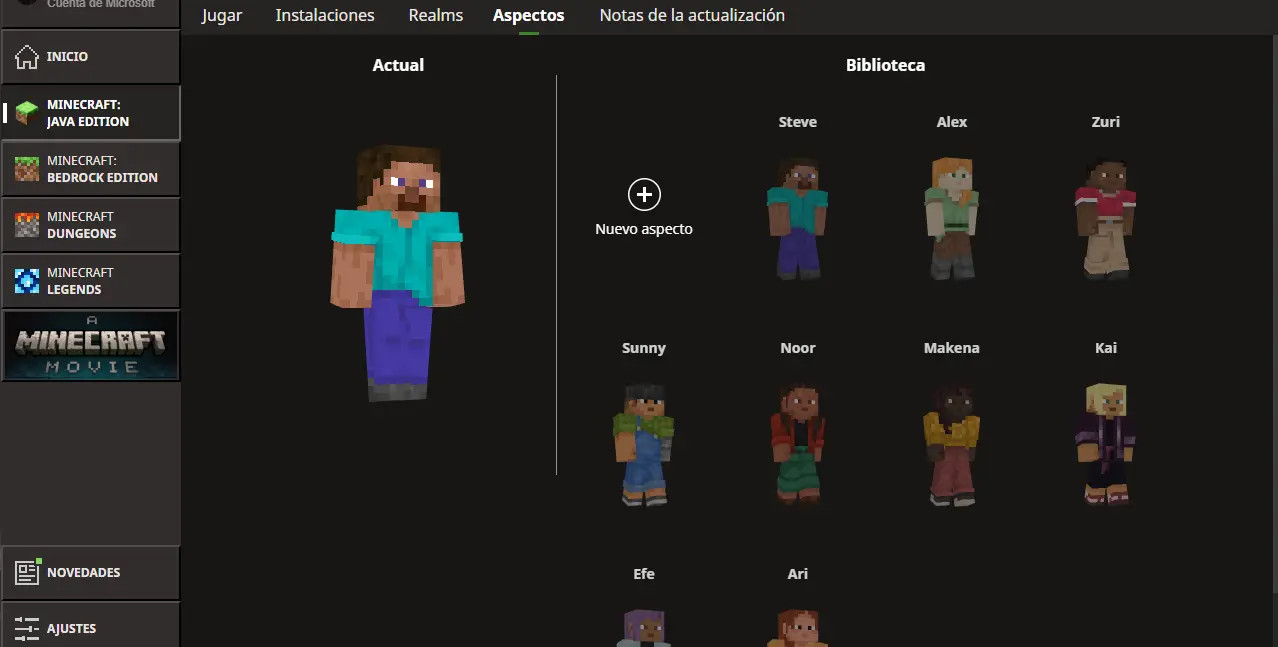Click the current Steve skin preview
The width and height of the screenshot is (1278, 647).
coord(398,272)
